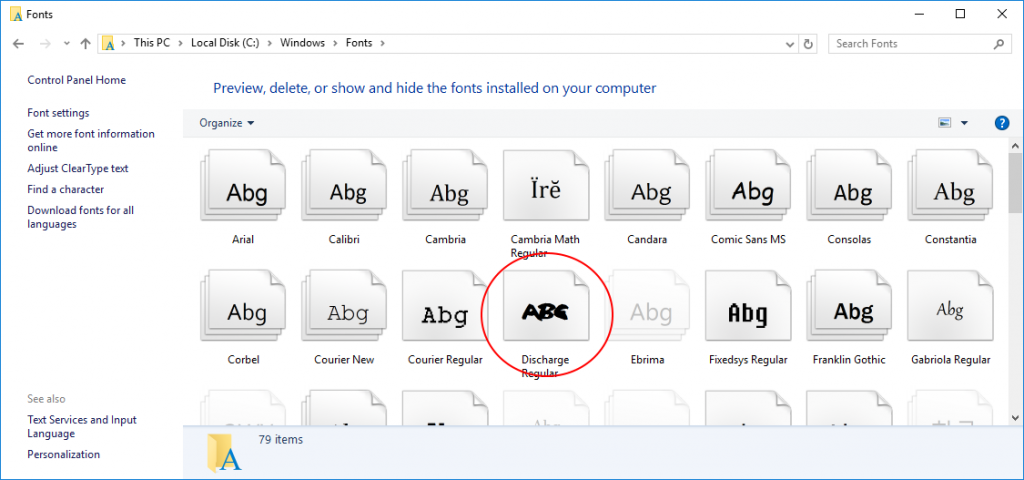Click This PC in the address path
Viewport: 1024px width, 480px height.
152,43
